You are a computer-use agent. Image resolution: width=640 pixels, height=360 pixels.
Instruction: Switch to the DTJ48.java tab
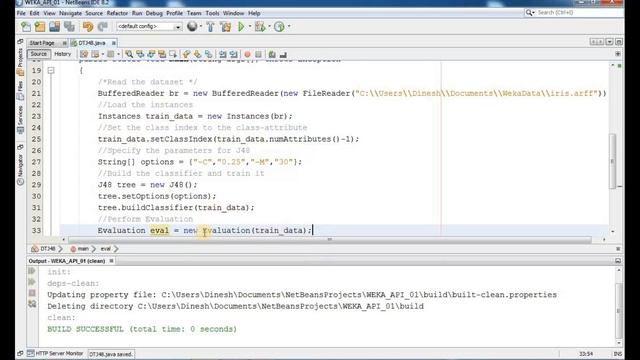click(91, 43)
